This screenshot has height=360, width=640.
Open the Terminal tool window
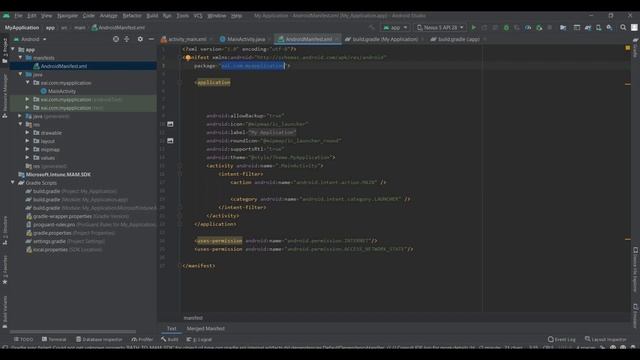54,339
